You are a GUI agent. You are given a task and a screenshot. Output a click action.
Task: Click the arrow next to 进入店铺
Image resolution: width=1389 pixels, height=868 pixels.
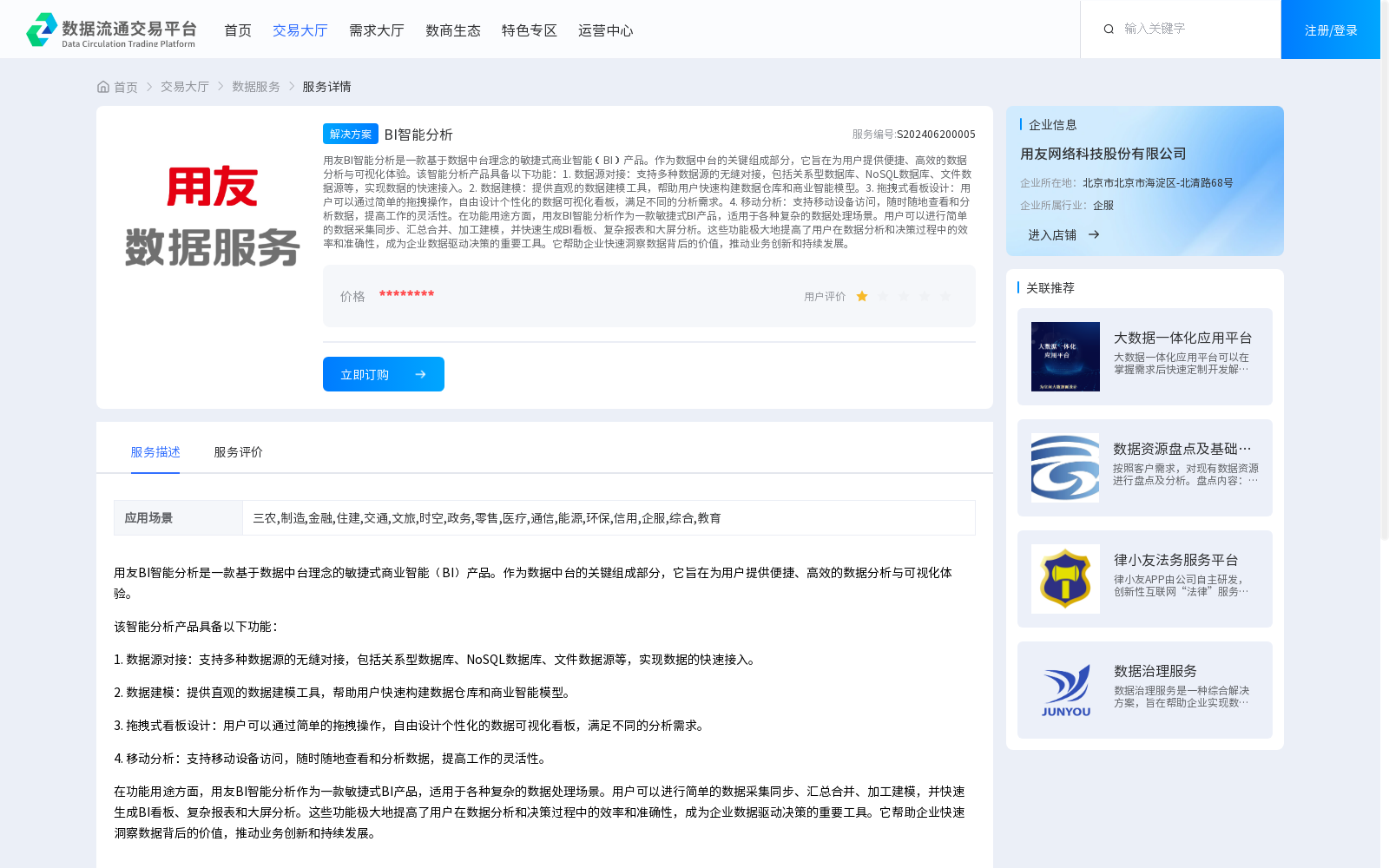point(1094,234)
